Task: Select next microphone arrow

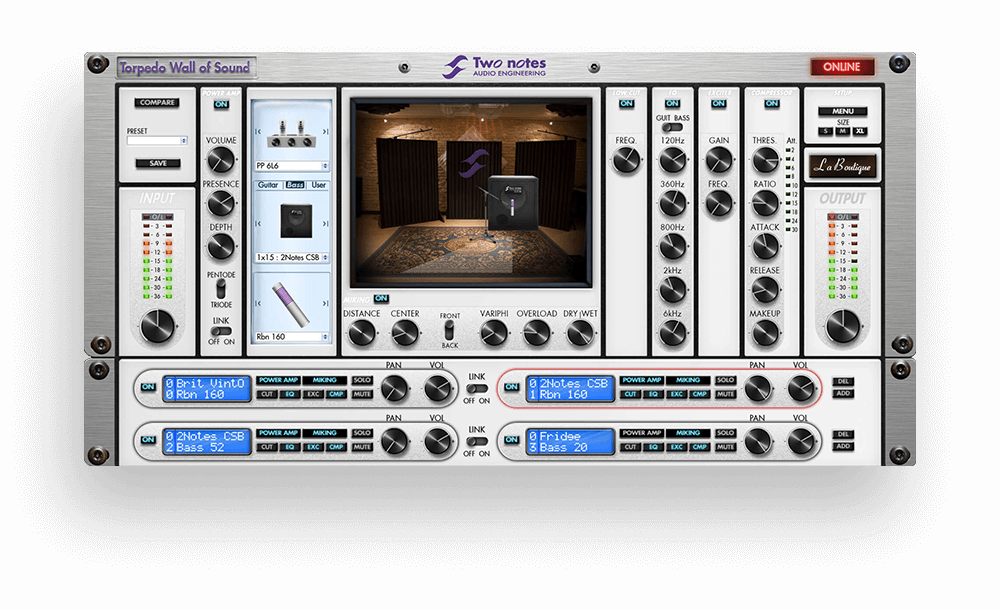Action: pyautogui.click(x=325, y=304)
